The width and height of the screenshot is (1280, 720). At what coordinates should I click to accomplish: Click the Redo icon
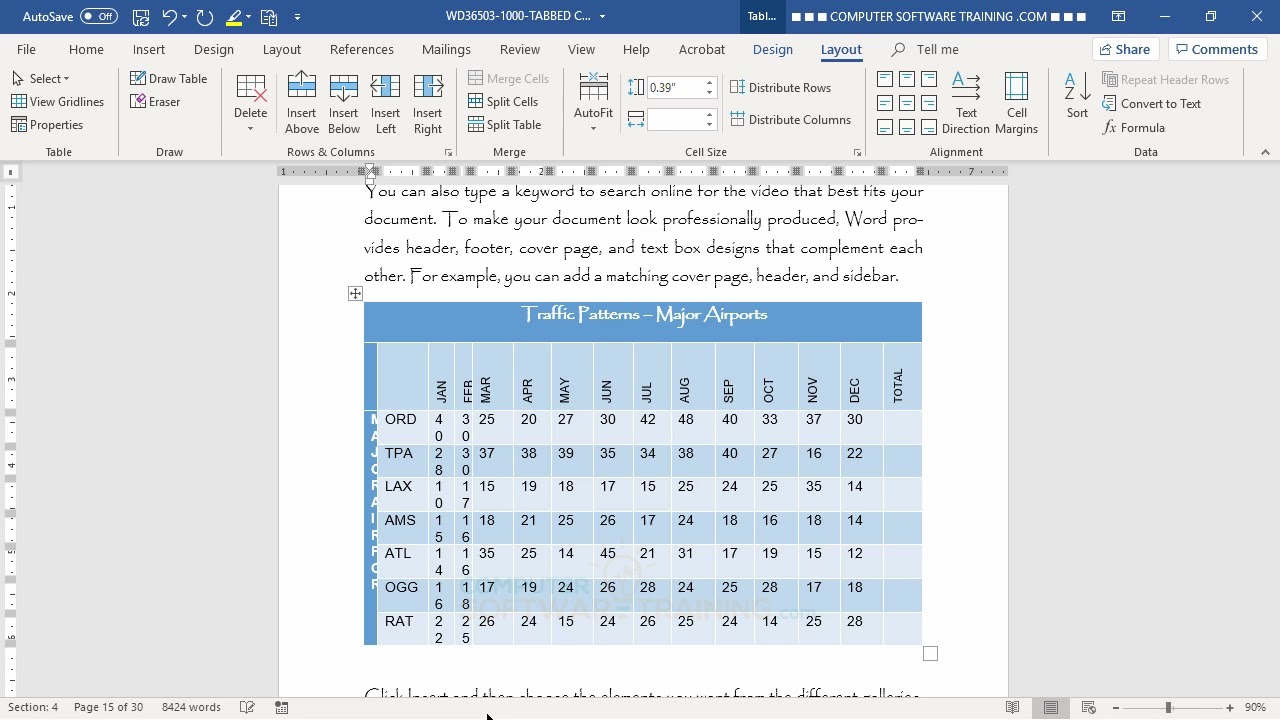point(205,17)
